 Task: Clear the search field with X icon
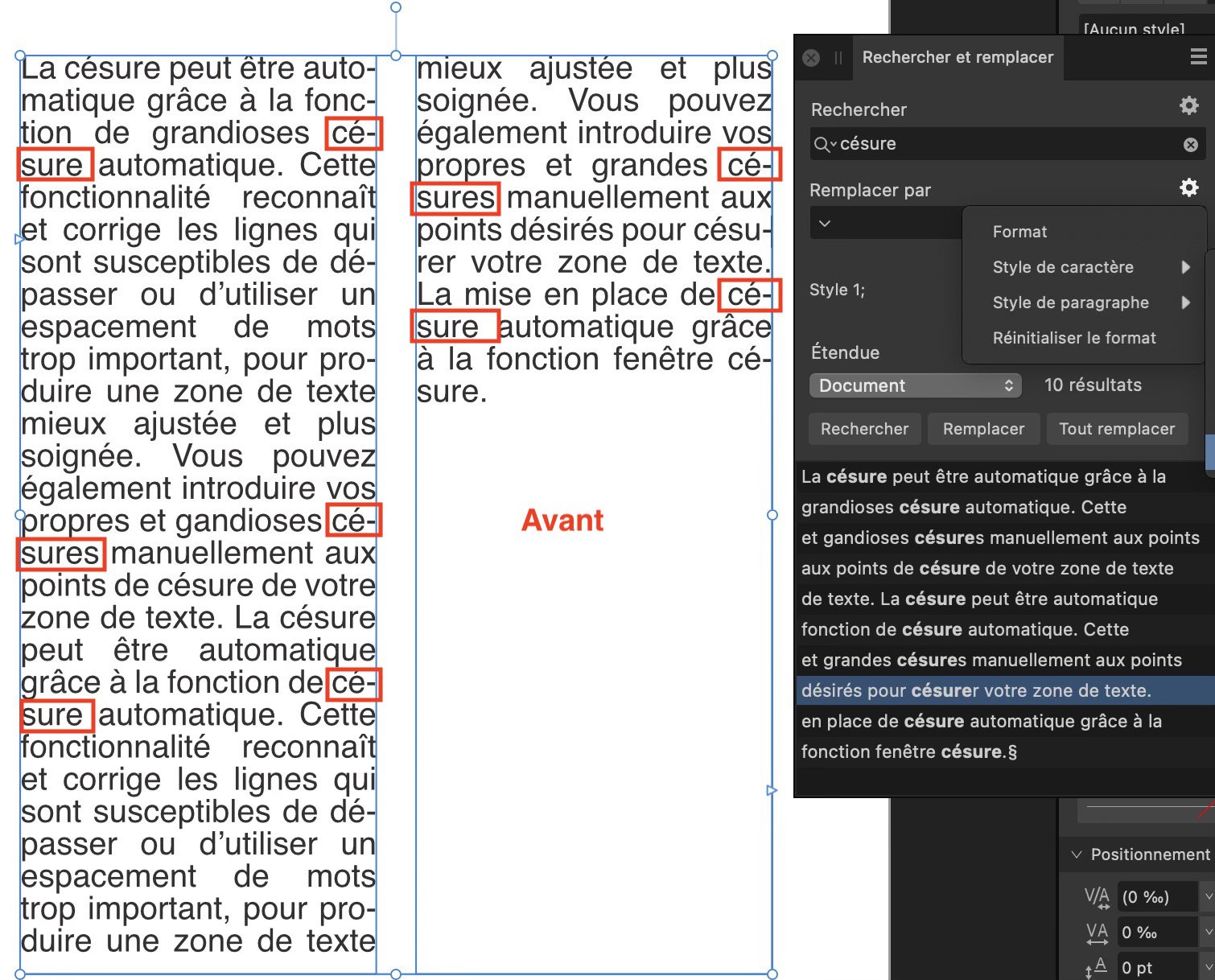(x=1191, y=145)
